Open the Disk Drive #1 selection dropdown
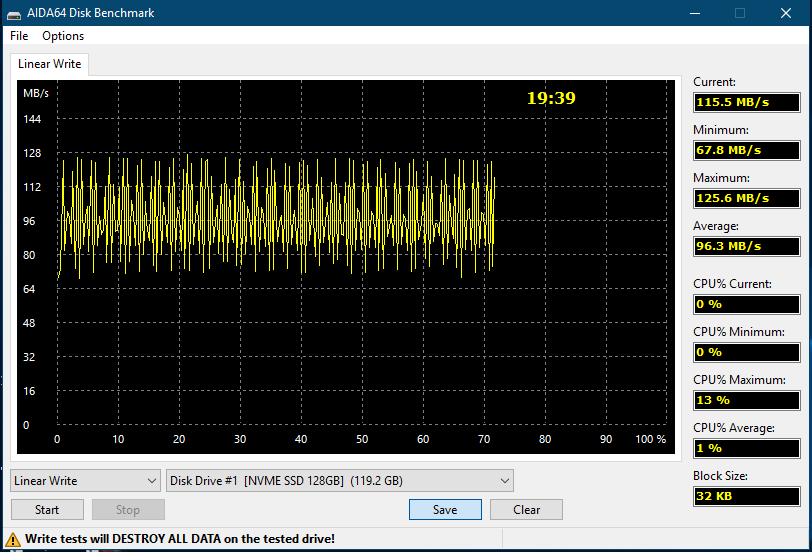812x552 pixels. (x=340, y=481)
